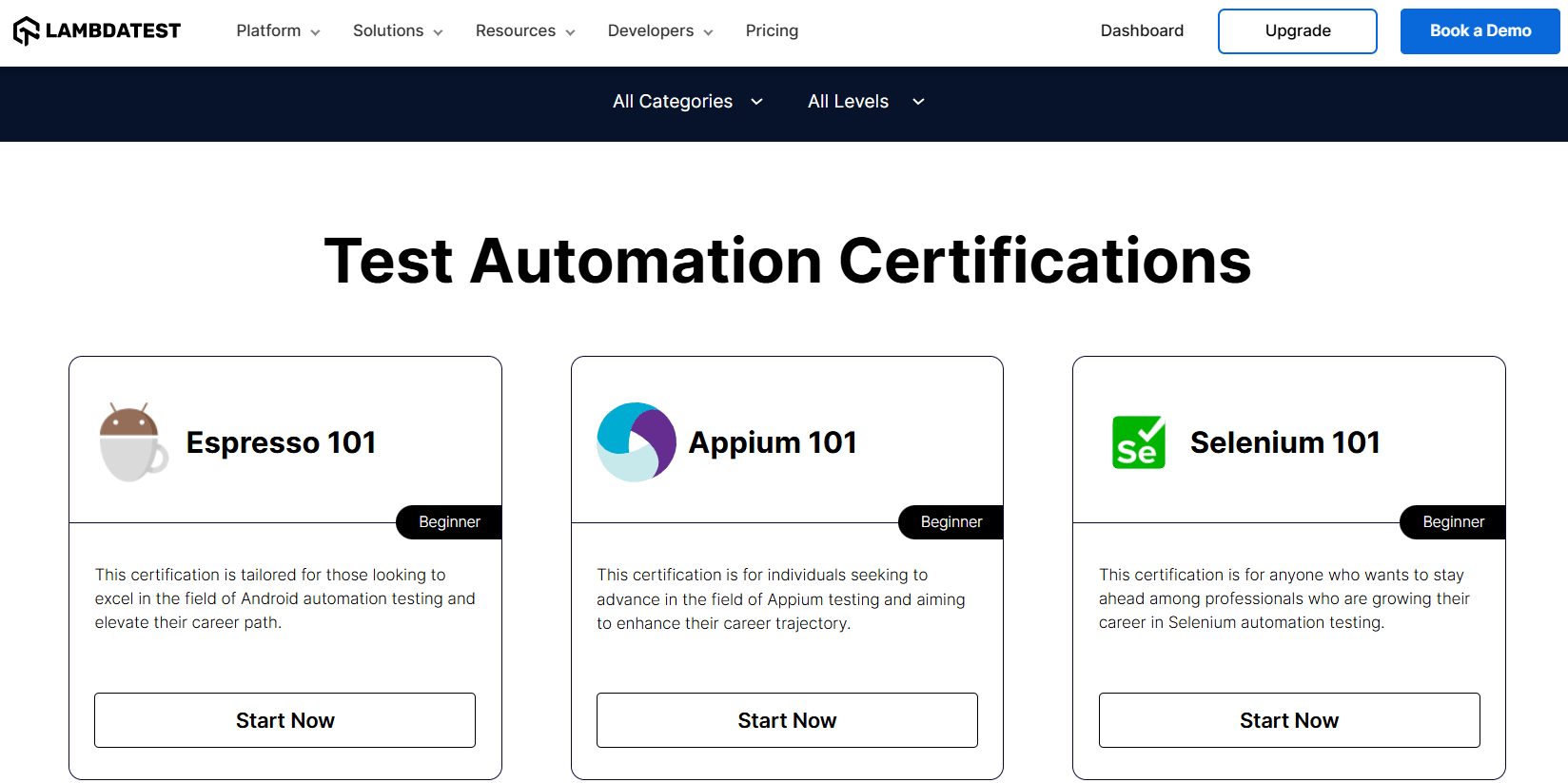Open the Platform dropdown menu
Screen dimensions: 1568x783
click(278, 30)
